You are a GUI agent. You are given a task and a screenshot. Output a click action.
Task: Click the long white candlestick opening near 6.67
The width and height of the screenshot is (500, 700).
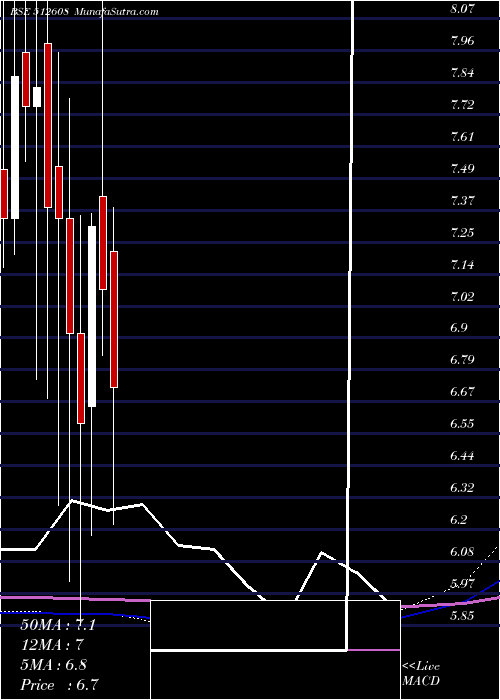coord(92,317)
